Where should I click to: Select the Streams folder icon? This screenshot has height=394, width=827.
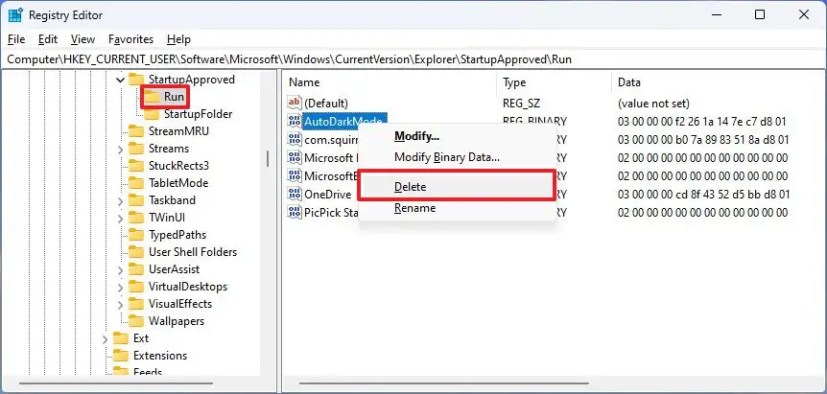click(137, 149)
